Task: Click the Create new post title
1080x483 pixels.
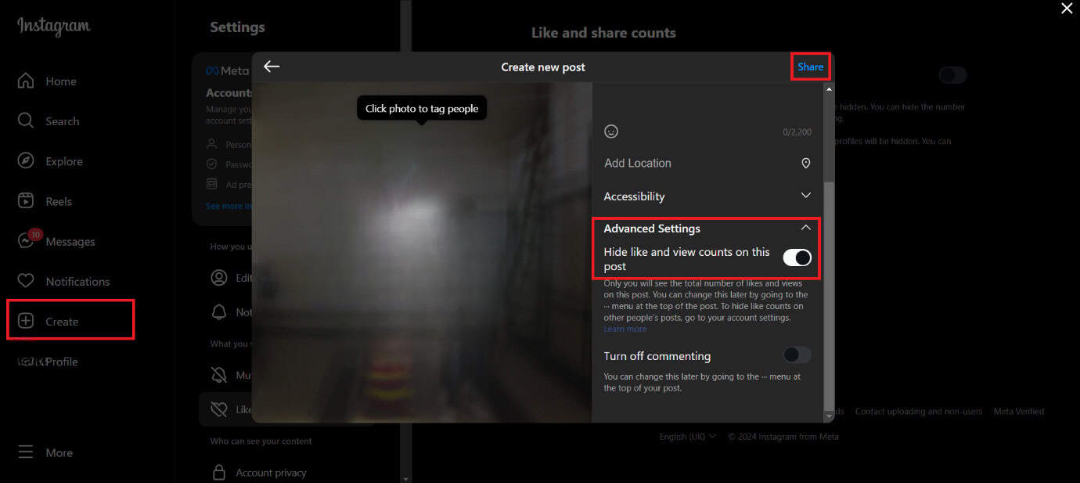Action: (x=543, y=67)
